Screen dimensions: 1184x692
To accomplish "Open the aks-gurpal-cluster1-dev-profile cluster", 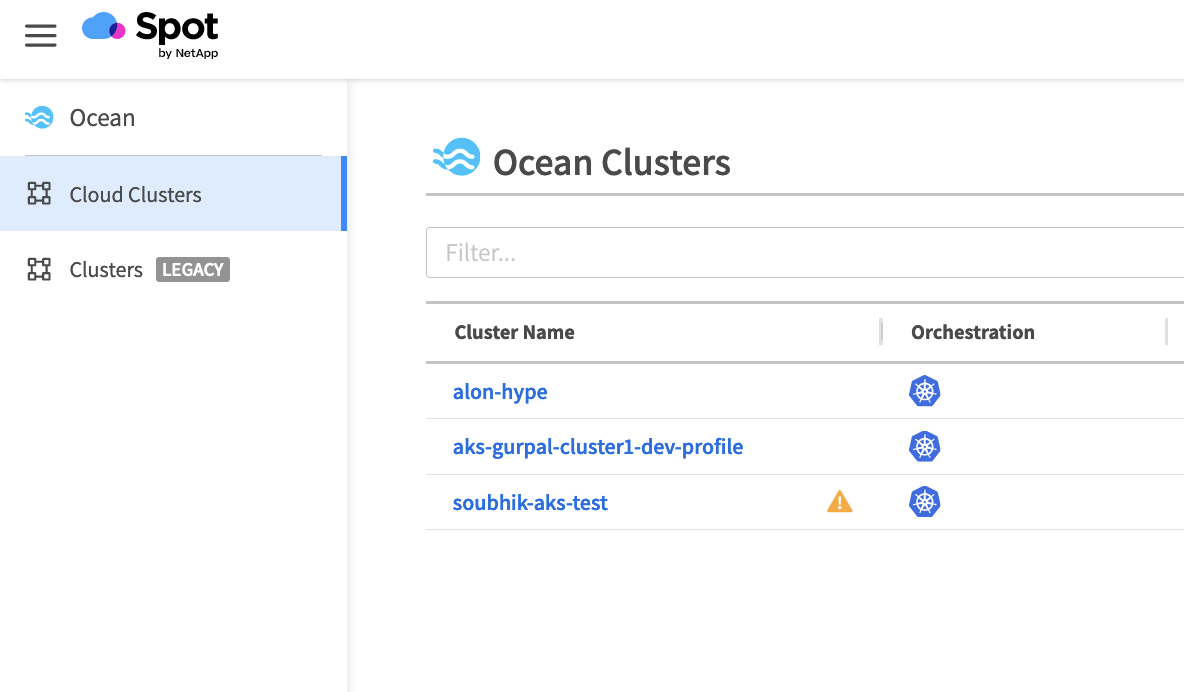I will (x=598, y=447).
